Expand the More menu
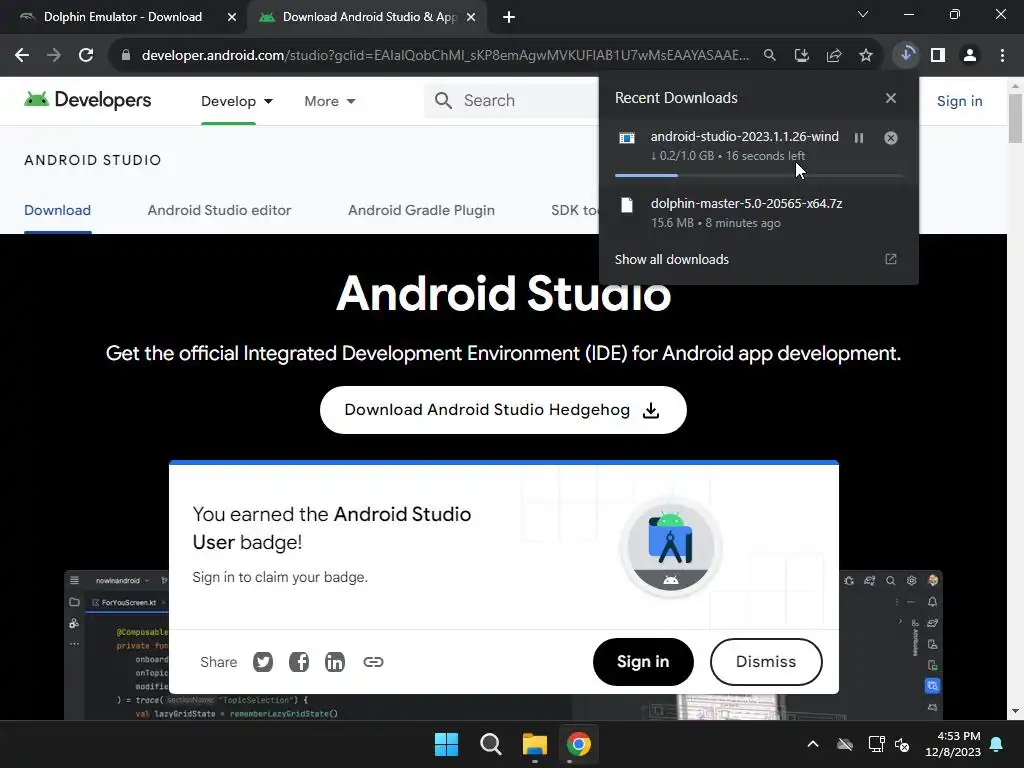 click(330, 101)
